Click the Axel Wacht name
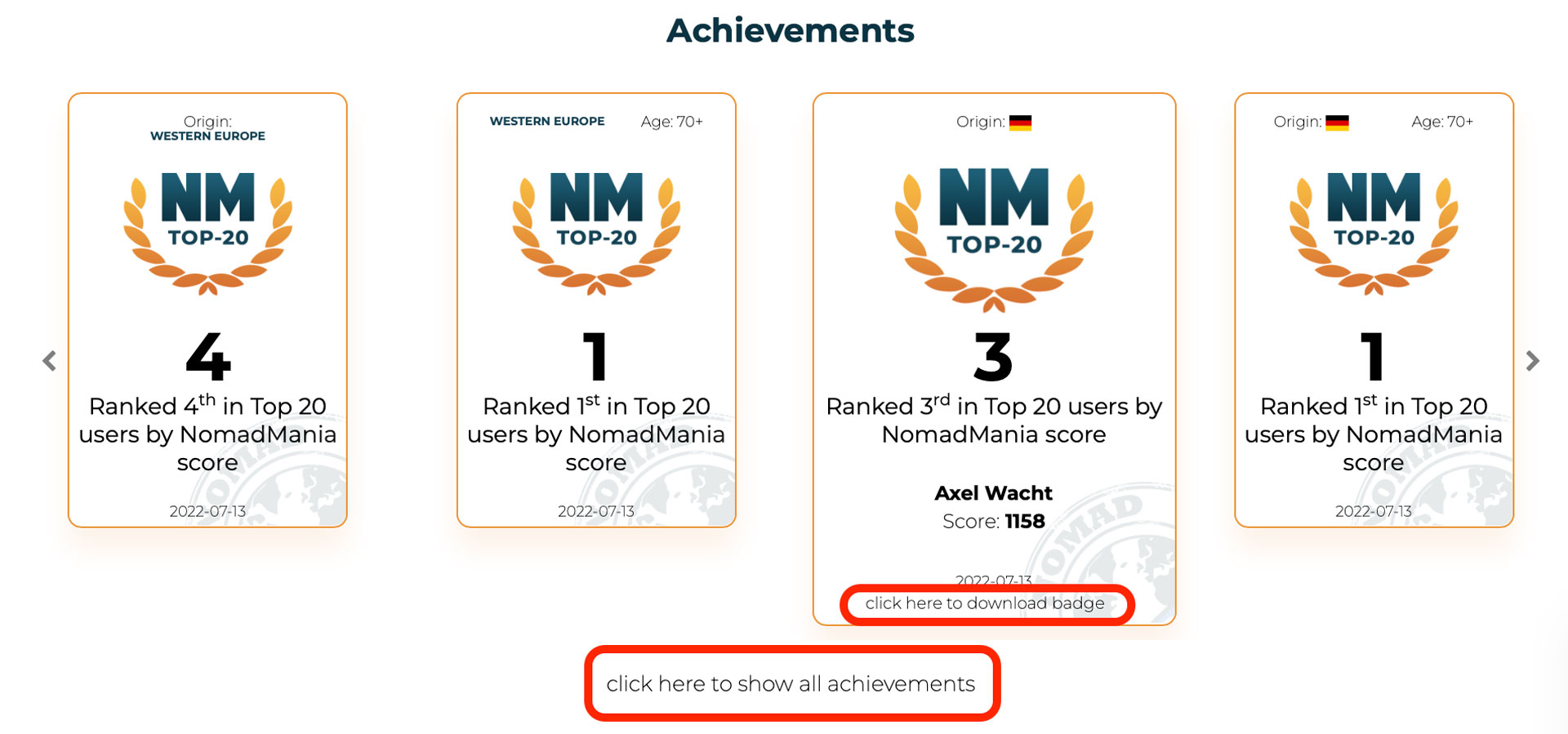The image size is (1568, 734). (x=993, y=493)
